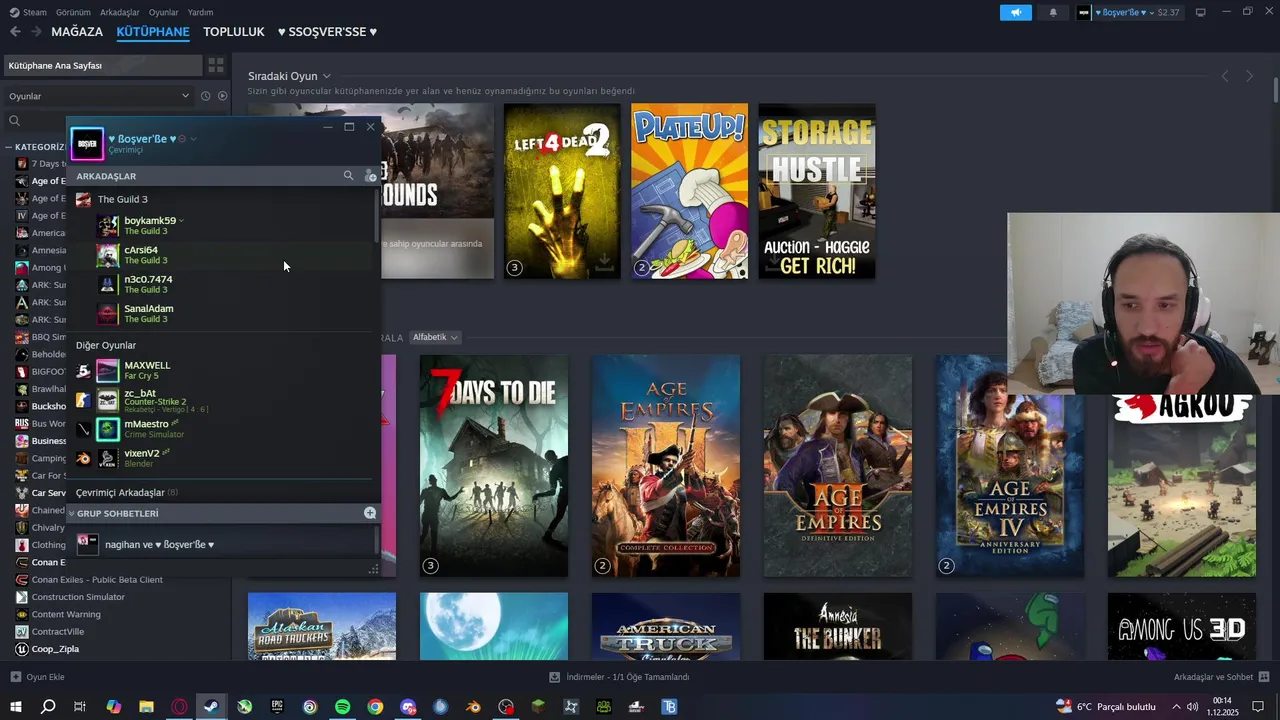Click The Guild 3 game icon in friends list

pos(83,199)
